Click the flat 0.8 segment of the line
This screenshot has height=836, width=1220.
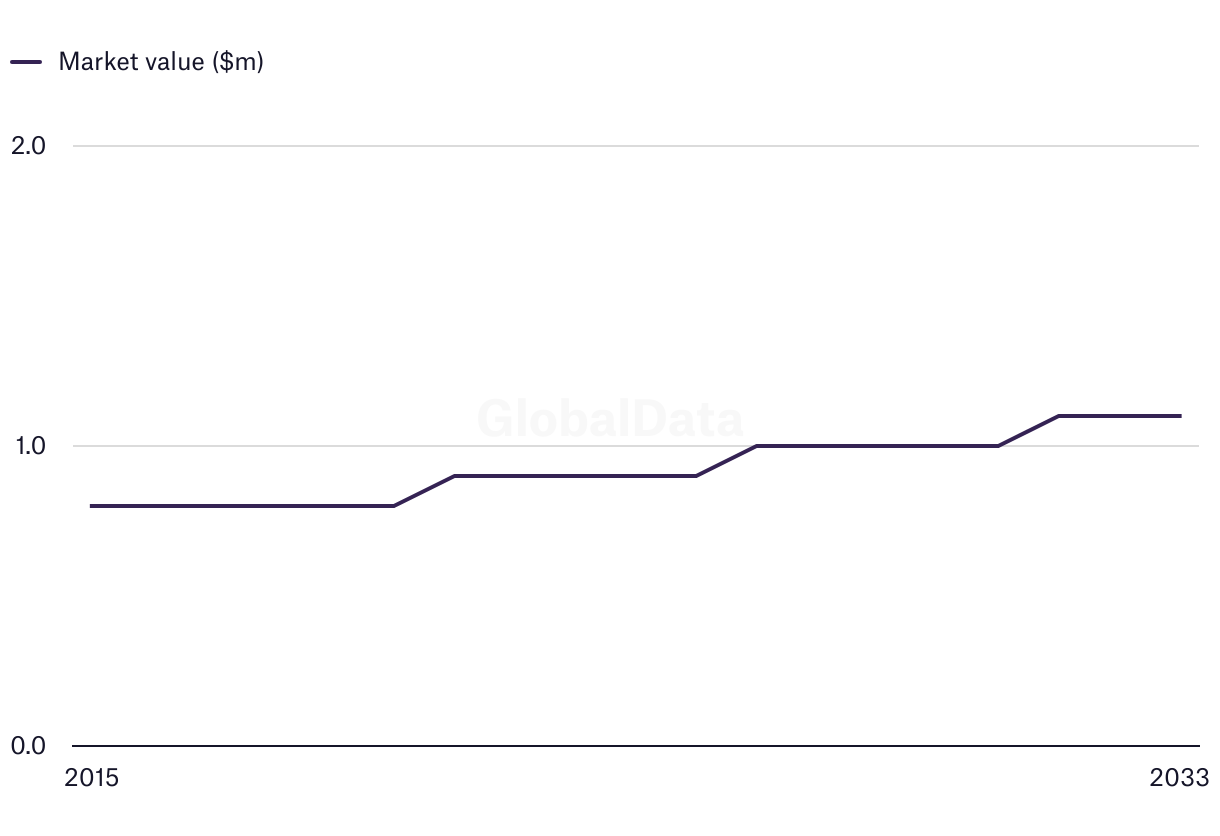click(240, 506)
